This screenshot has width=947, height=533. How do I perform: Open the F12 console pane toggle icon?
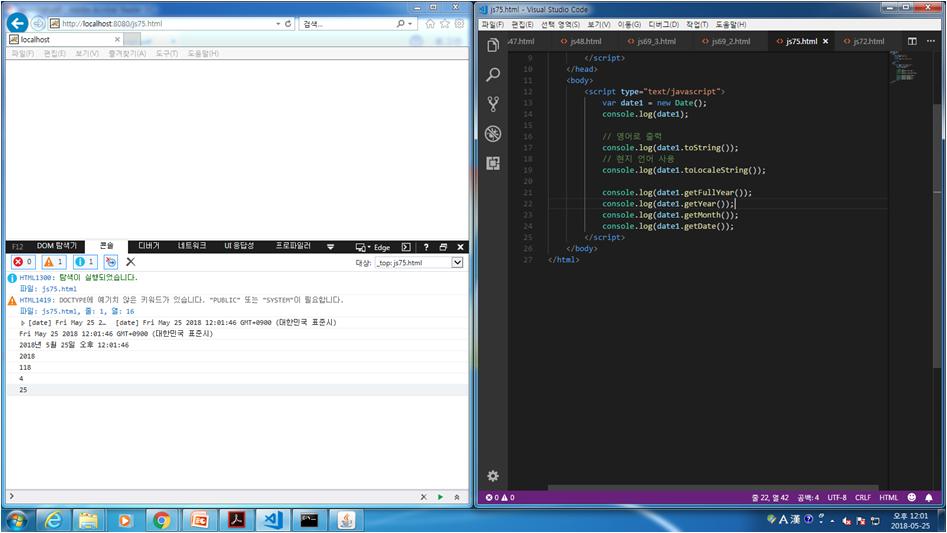coord(406,247)
